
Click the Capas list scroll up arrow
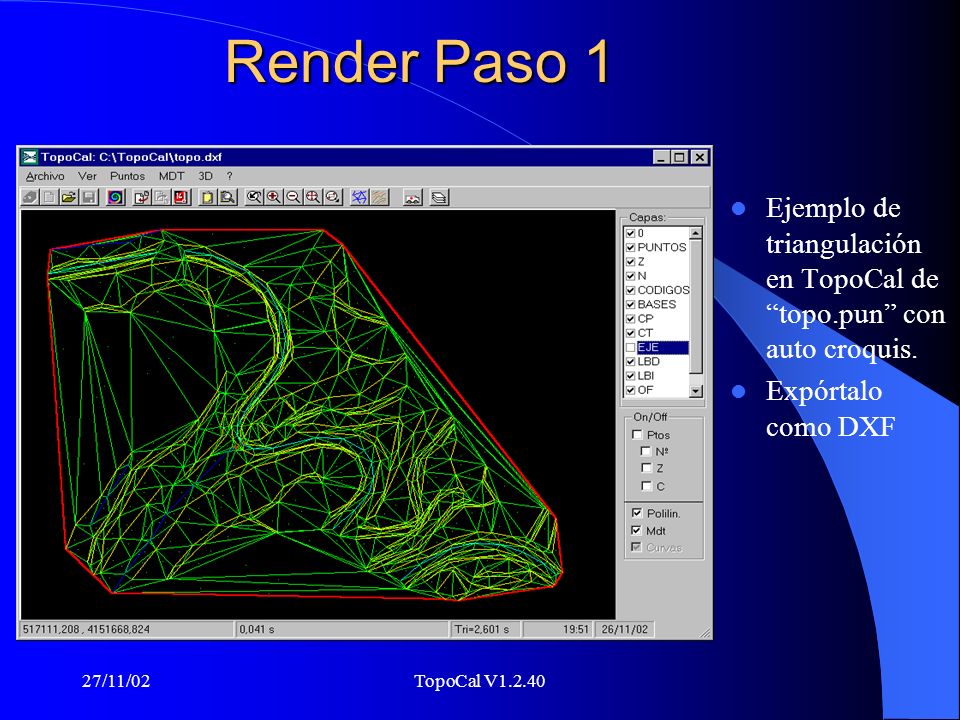tap(696, 233)
